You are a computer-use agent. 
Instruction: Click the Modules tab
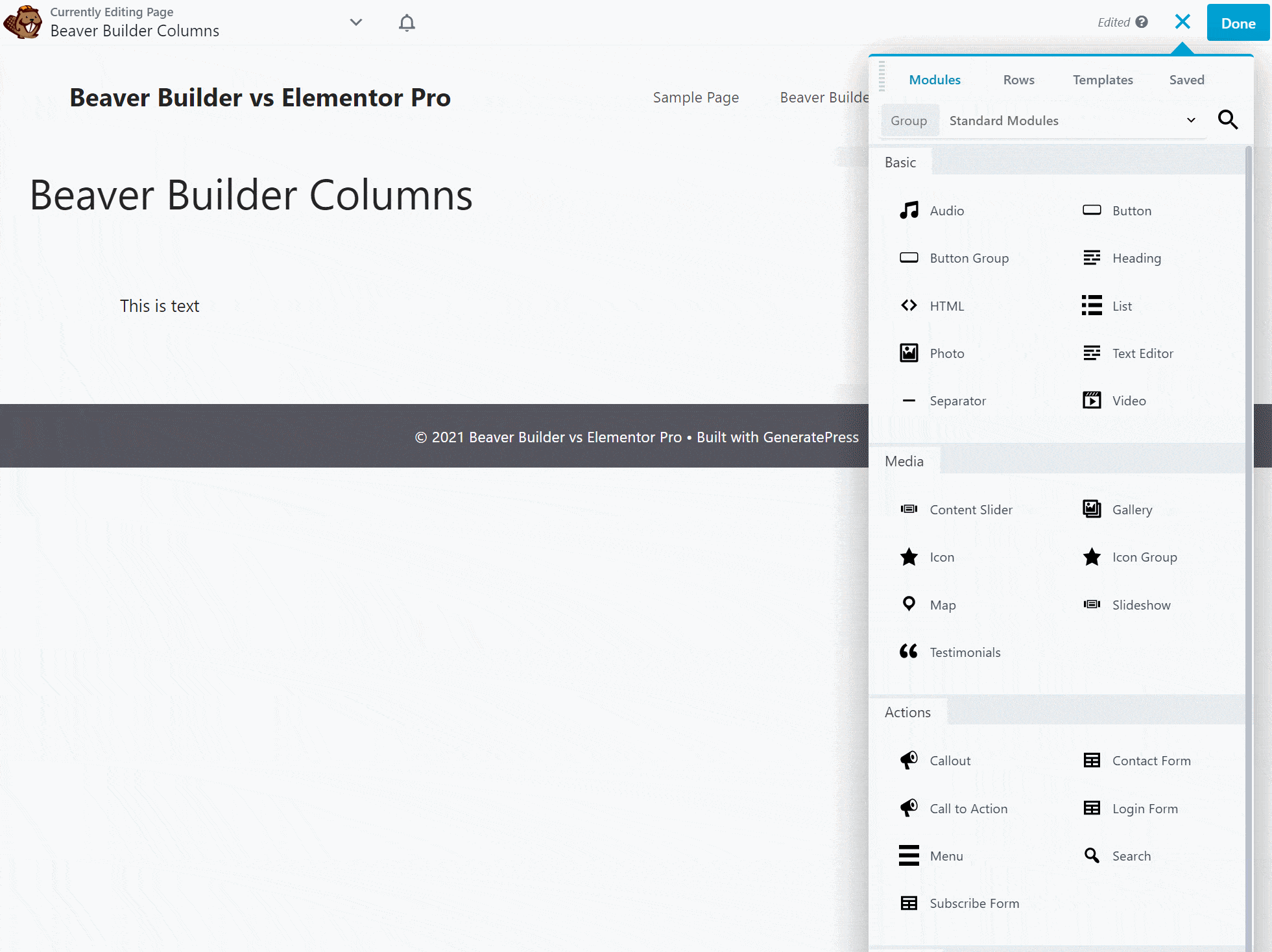pyautogui.click(x=935, y=79)
